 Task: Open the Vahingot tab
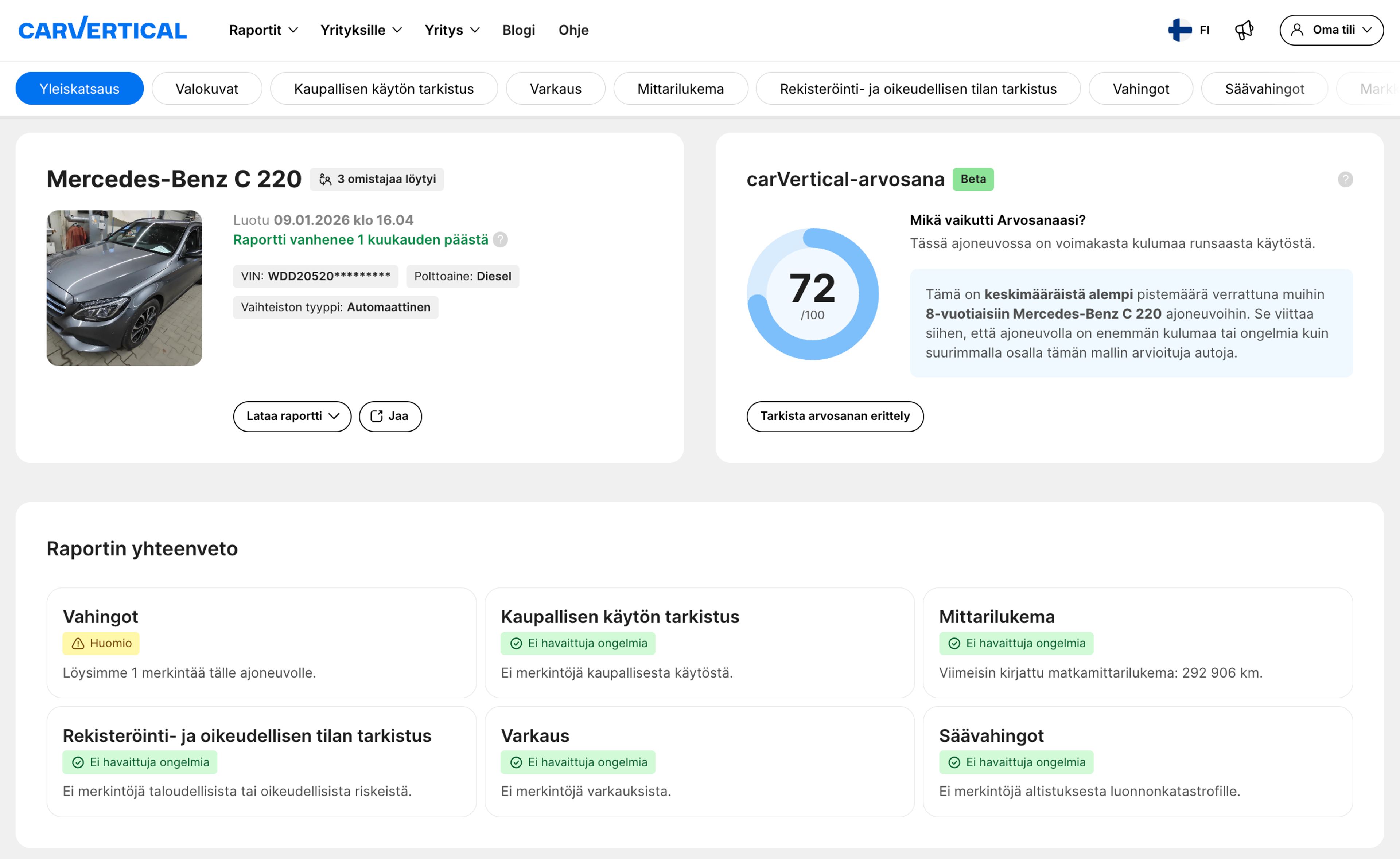[1140, 89]
